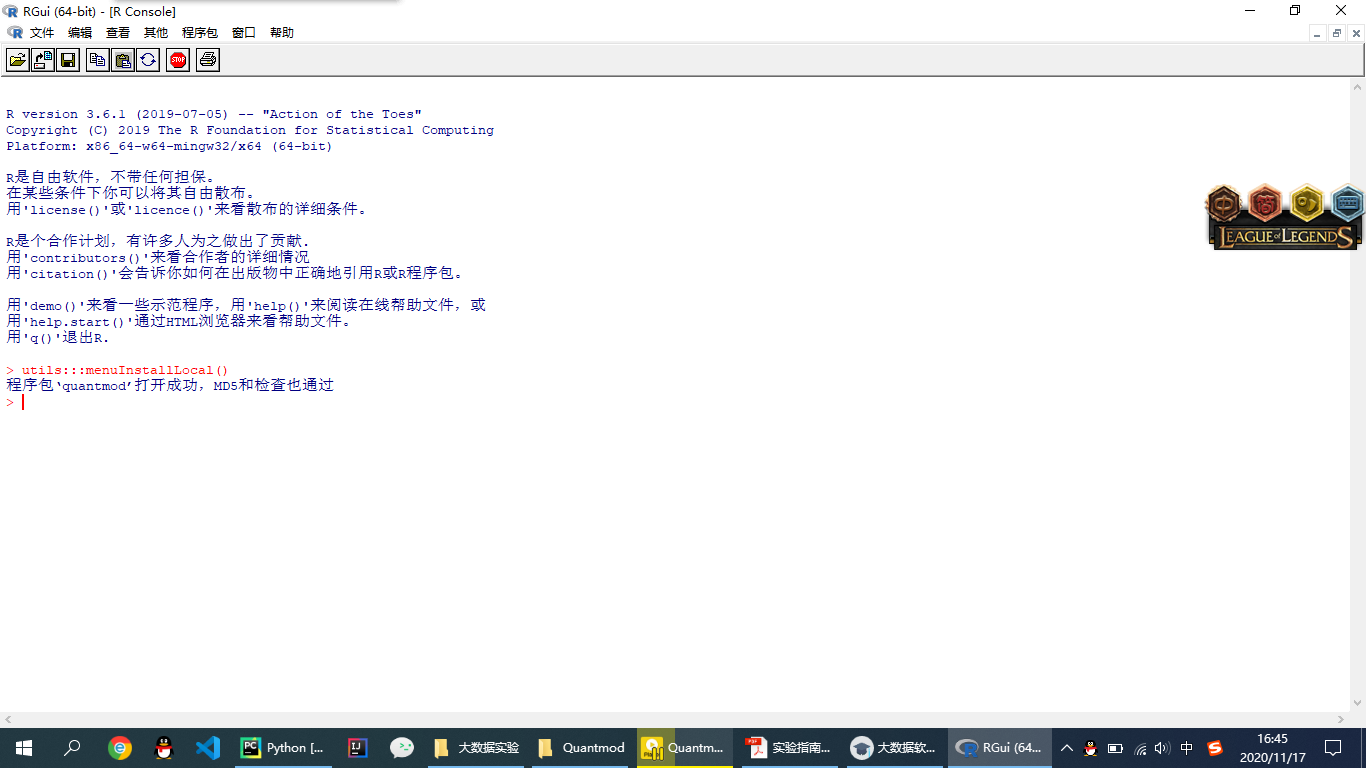The width and height of the screenshot is (1366, 768).
Task: Click the Copy icon in the toolbar
Action: 97,60
